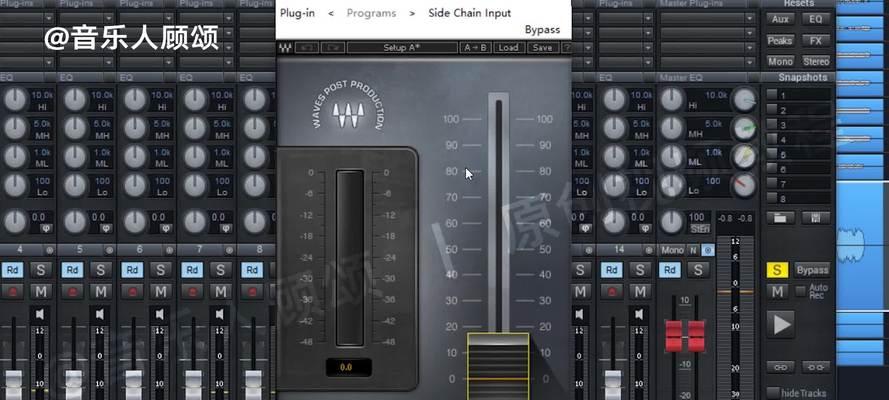Arm recording on mixer channel 6
The width and height of the screenshot is (889, 400).
[132, 291]
